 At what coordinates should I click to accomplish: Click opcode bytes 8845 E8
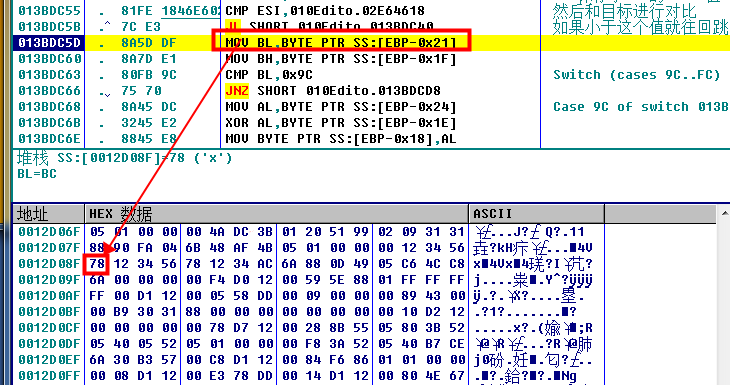(149, 139)
